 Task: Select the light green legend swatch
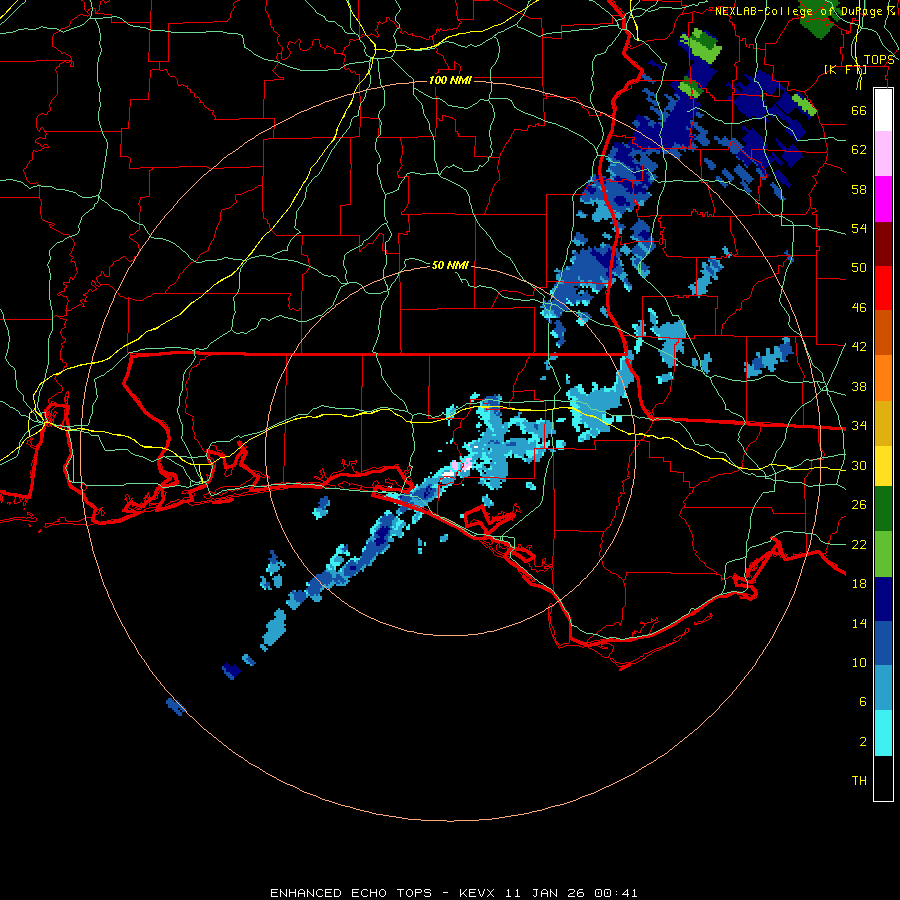(883, 554)
